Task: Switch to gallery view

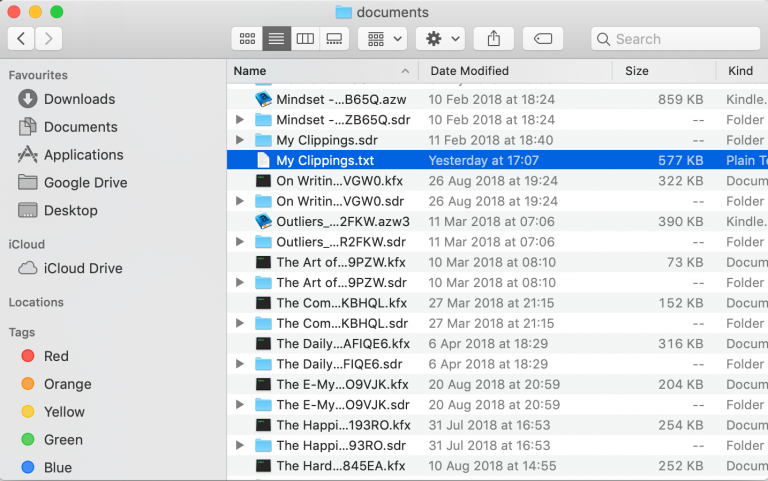Action: tap(334, 39)
